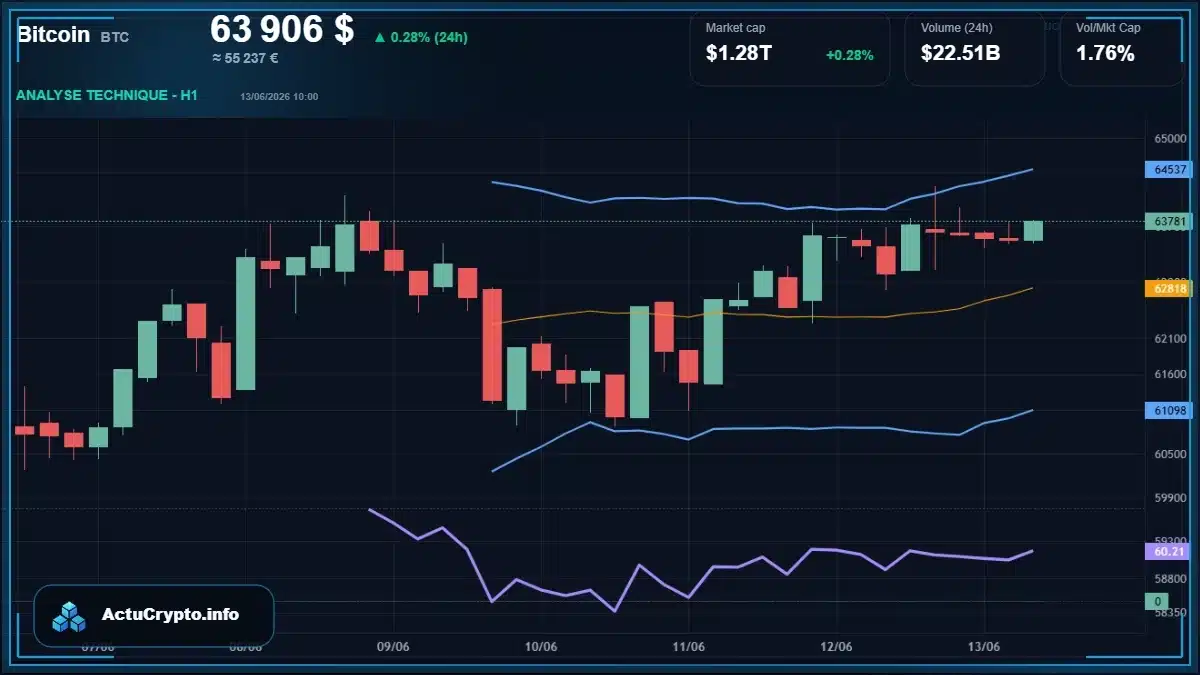This screenshot has height=675, width=1200.
Task: Click the Bitcoin title
Action: (53, 35)
